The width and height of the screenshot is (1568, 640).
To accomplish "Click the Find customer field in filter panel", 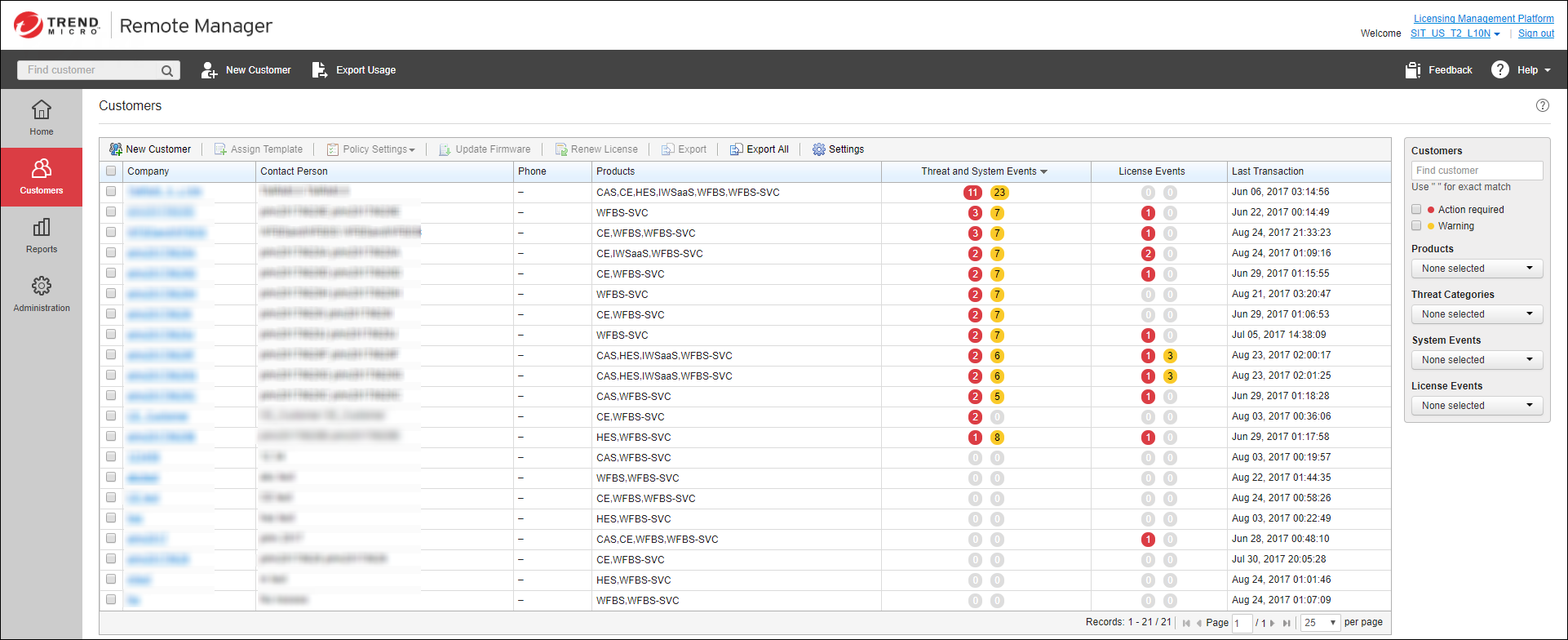I will point(1477,171).
